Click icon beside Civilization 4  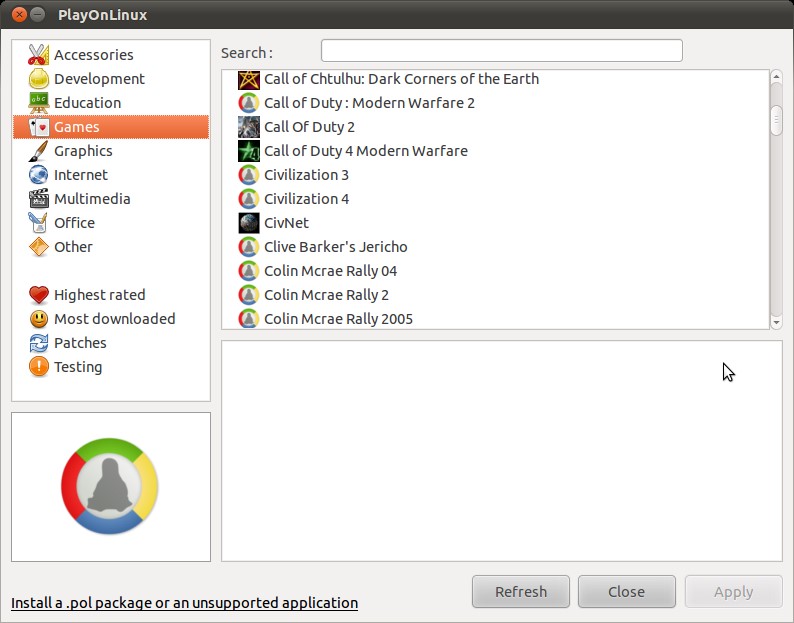point(249,199)
